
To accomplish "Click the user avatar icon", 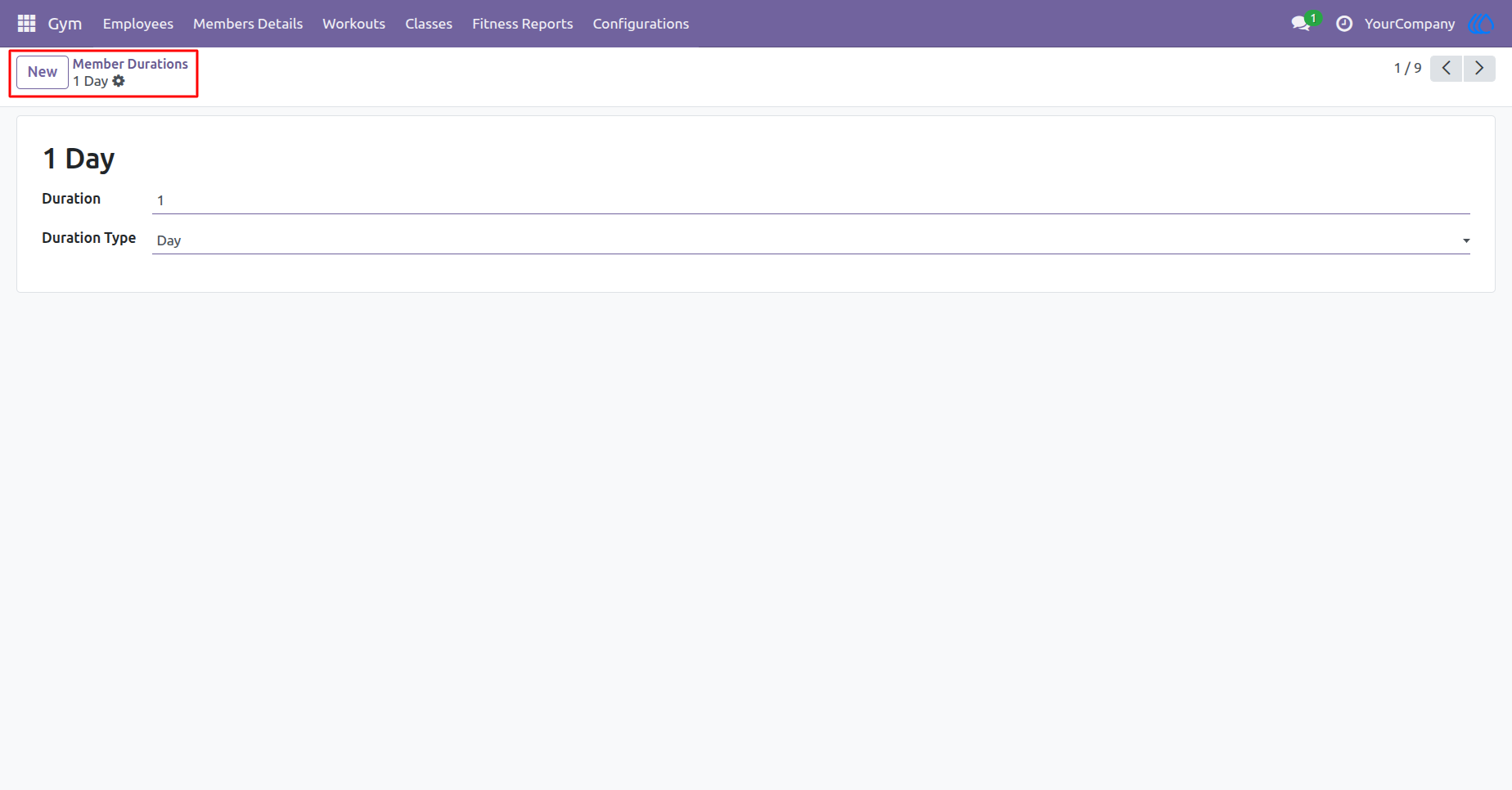I will (1481, 24).
